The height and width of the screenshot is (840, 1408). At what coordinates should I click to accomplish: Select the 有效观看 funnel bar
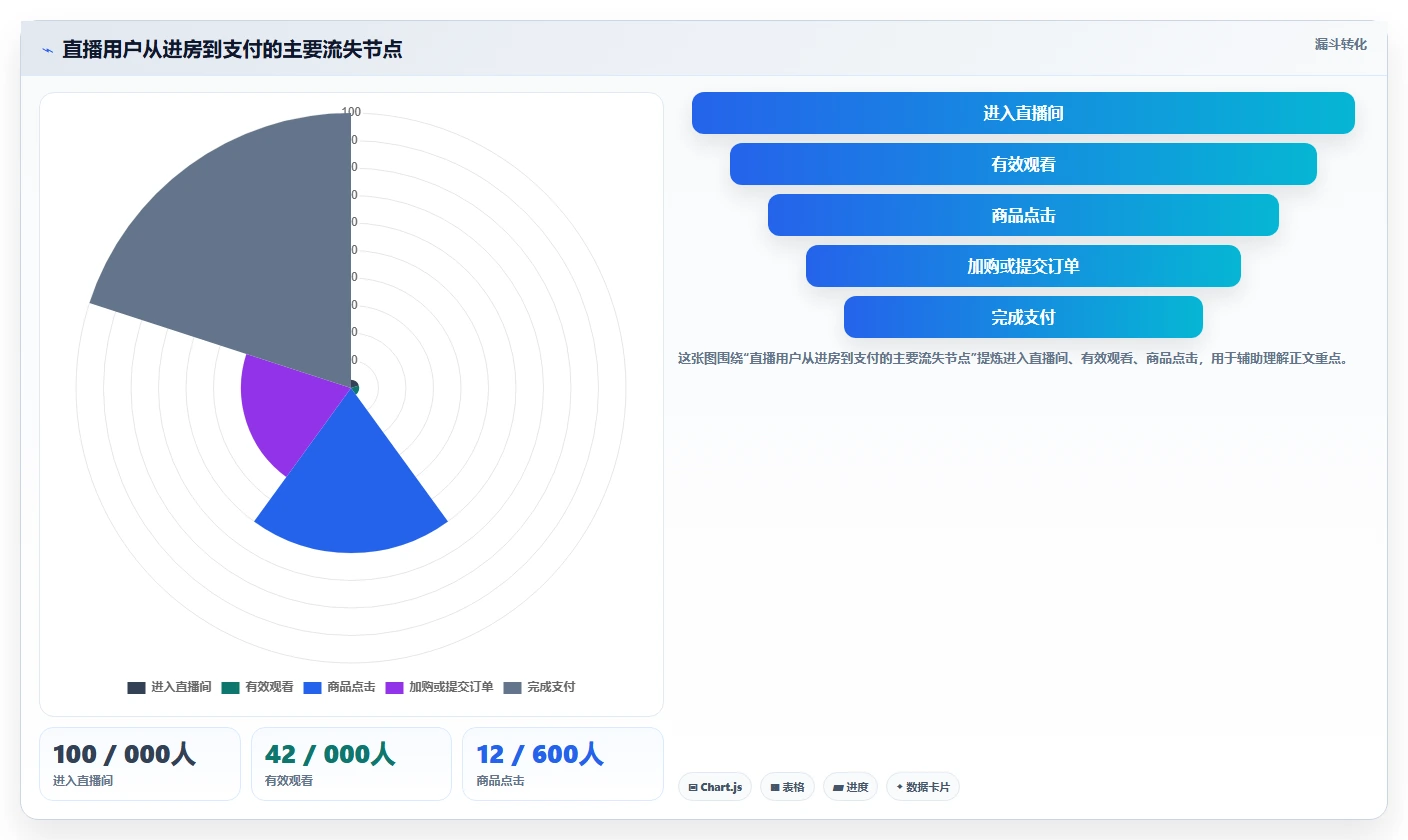point(1023,164)
